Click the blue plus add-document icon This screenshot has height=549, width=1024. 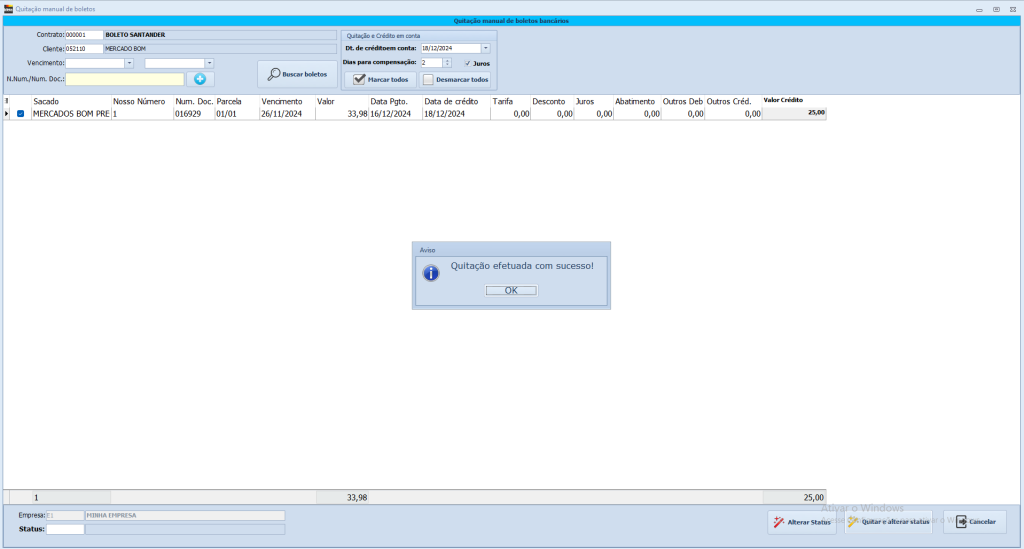200,79
